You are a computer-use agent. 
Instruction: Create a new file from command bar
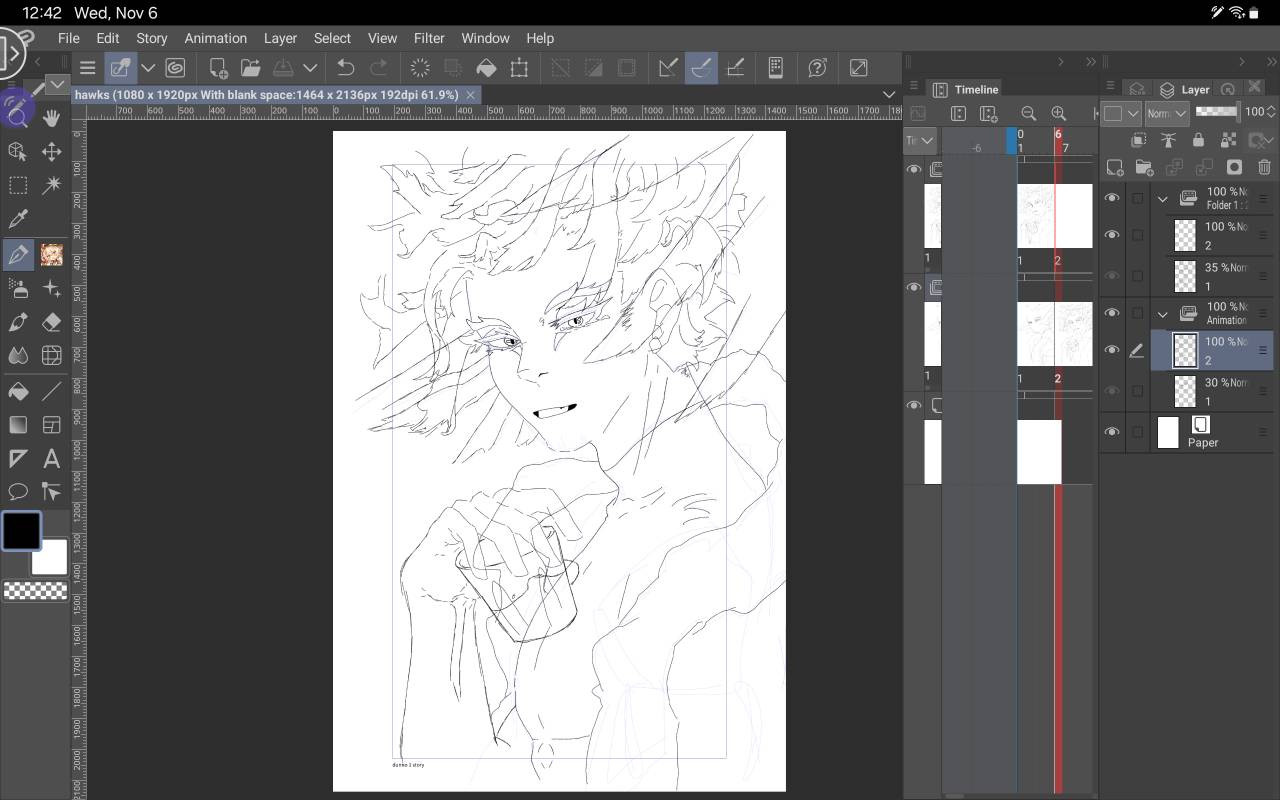pos(218,68)
